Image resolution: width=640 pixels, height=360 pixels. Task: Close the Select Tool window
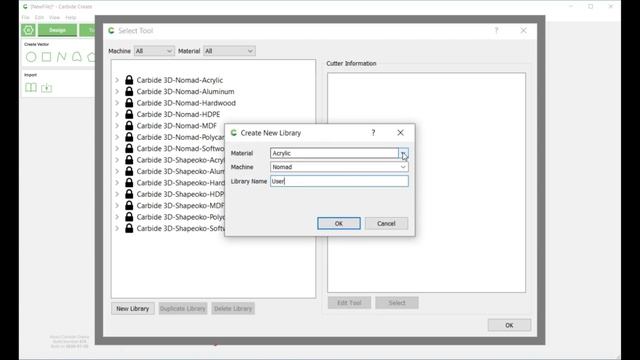(x=523, y=31)
